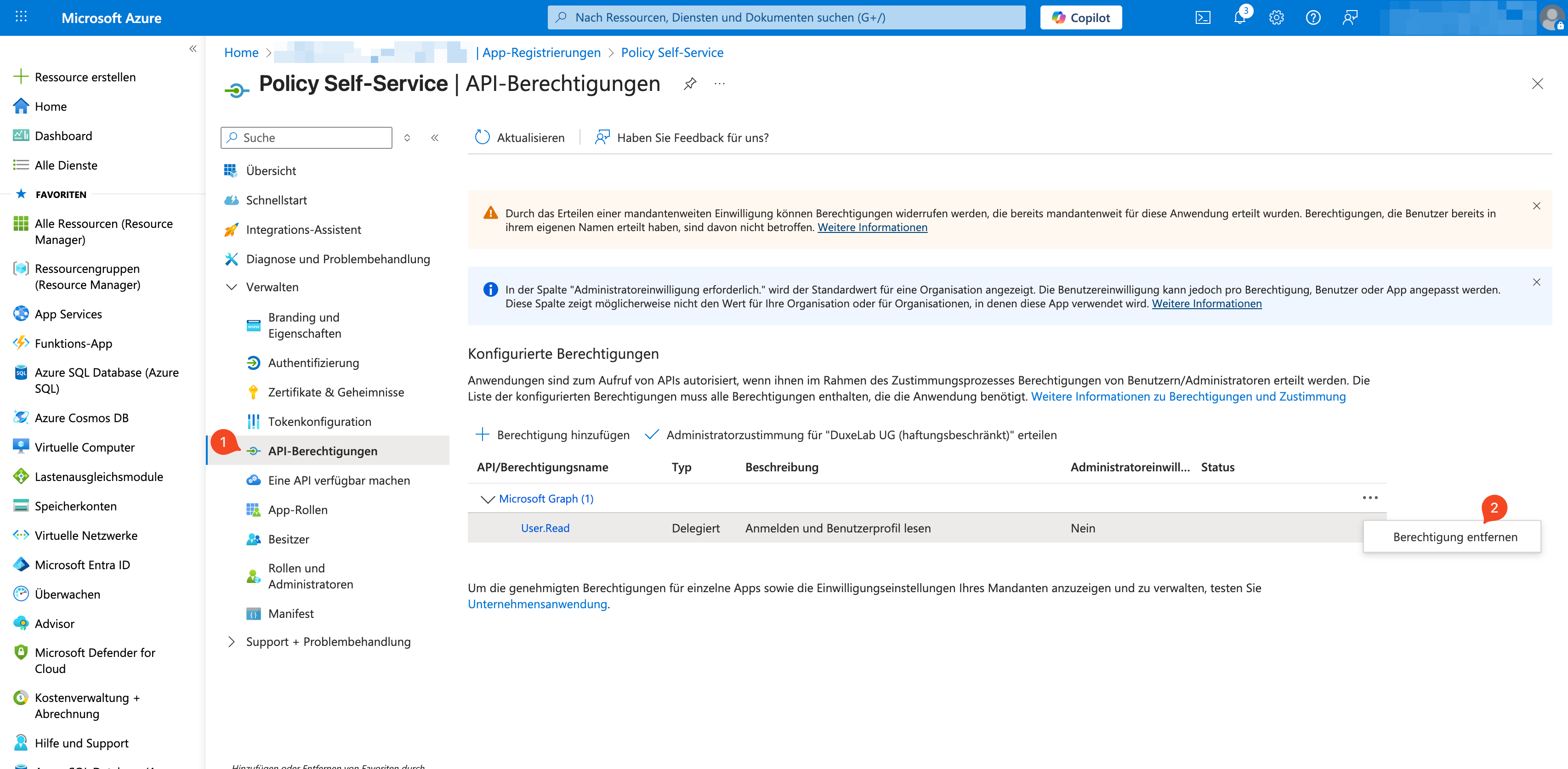The image size is (1568, 769).
Task: Open Zertifikate & Geheimnisse
Action: click(336, 392)
